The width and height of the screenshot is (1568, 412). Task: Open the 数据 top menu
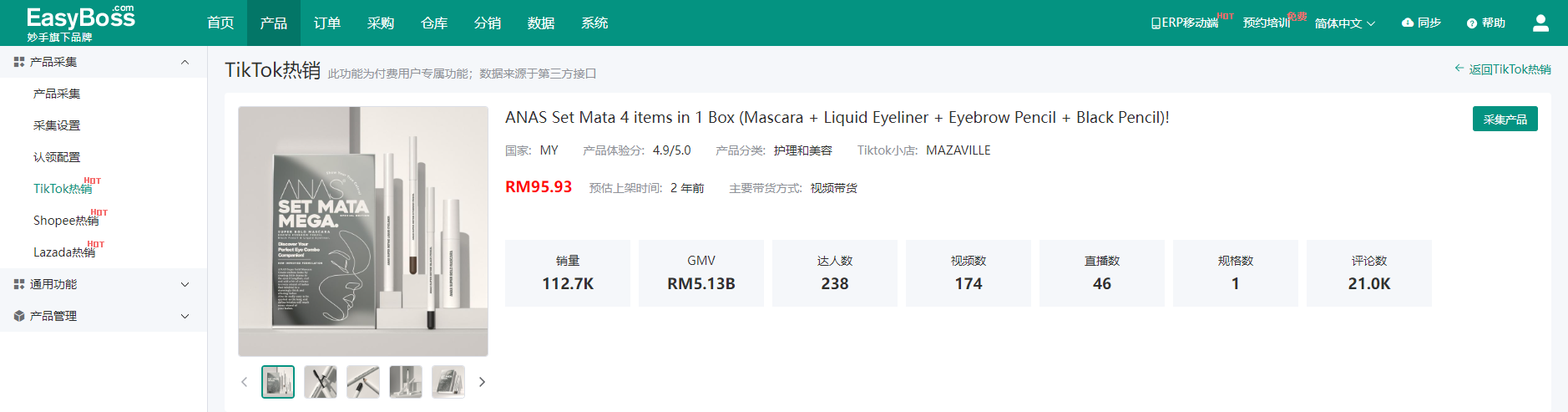[x=541, y=23]
